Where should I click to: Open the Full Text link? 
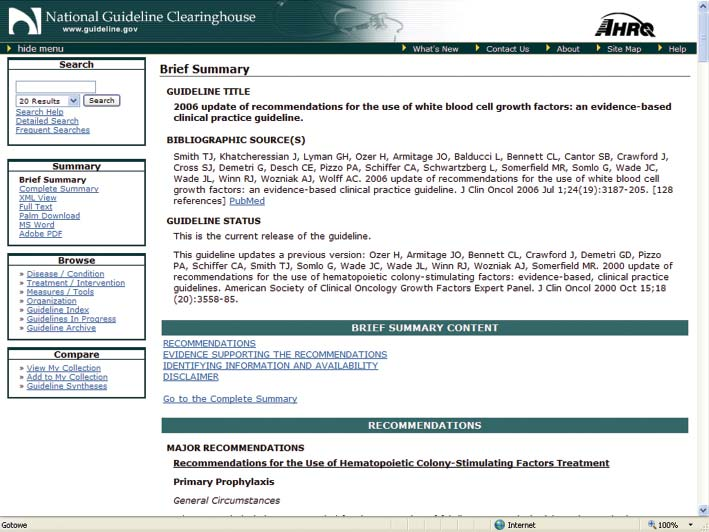35,207
